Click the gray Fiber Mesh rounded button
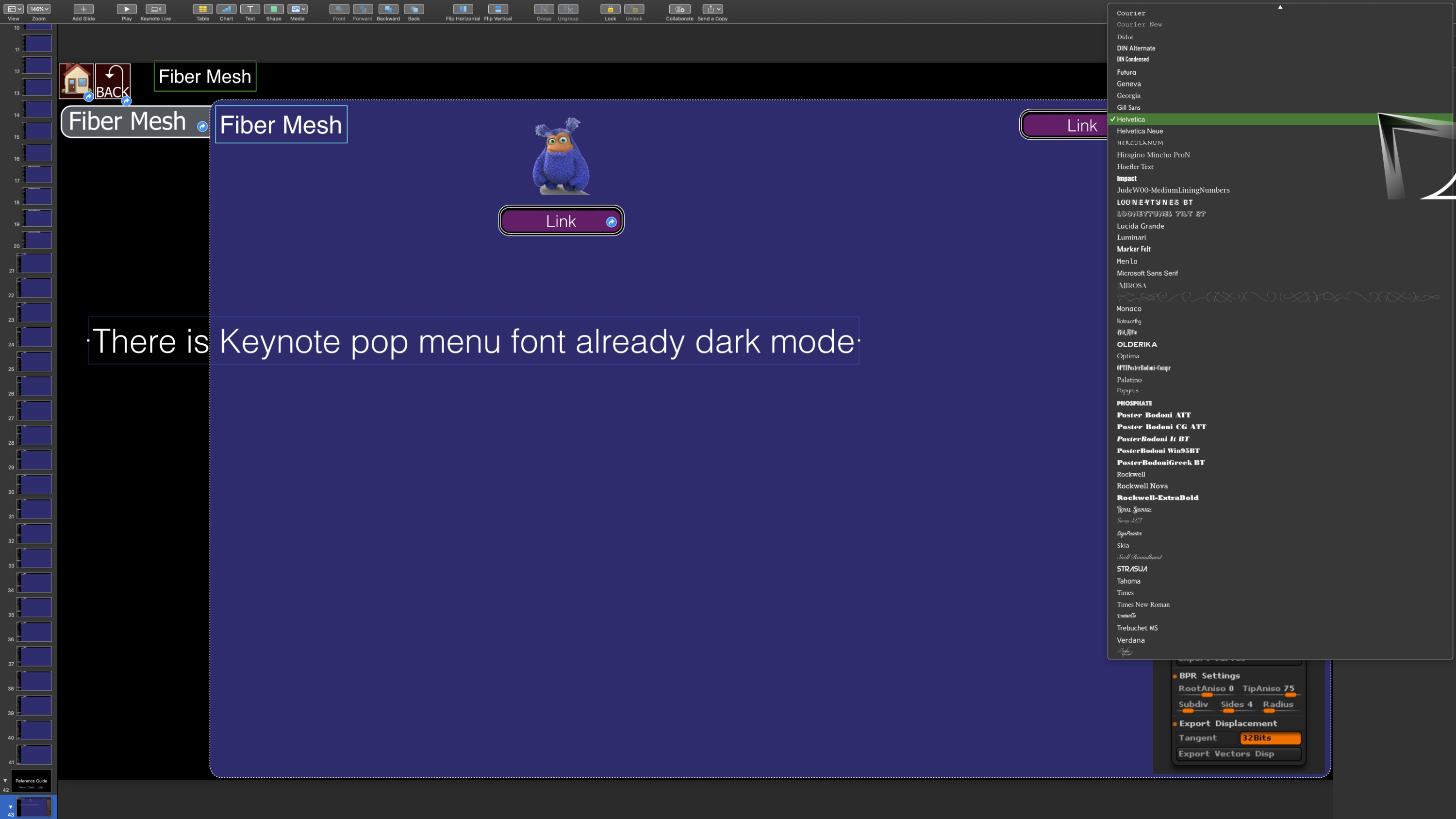 tap(134, 121)
